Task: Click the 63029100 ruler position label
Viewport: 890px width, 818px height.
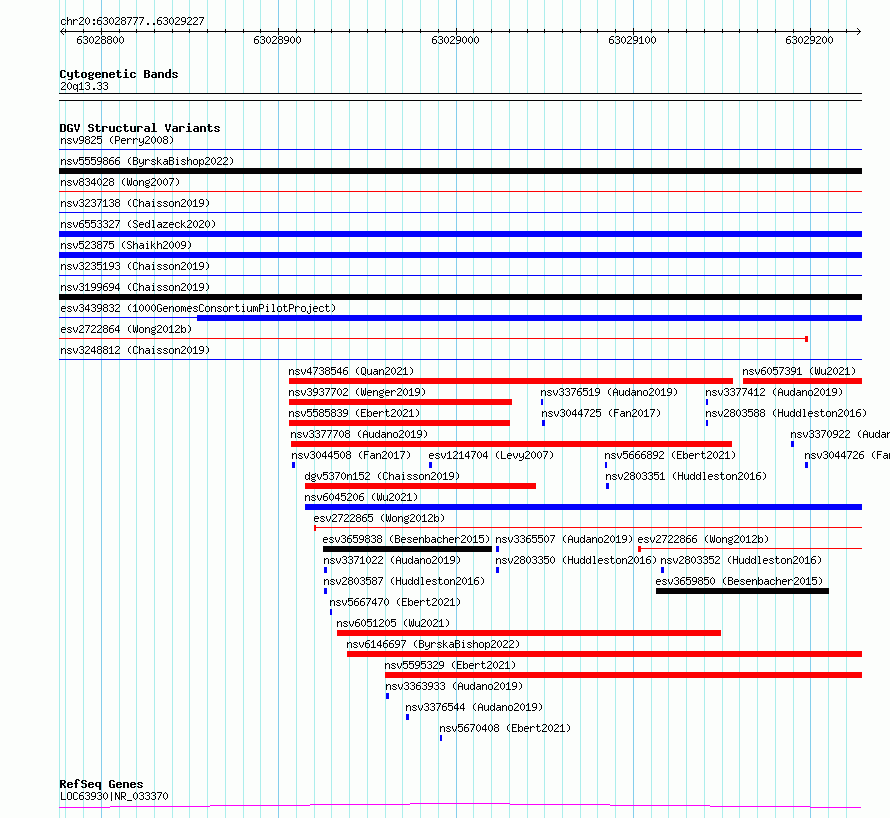Action: tap(632, 40)
